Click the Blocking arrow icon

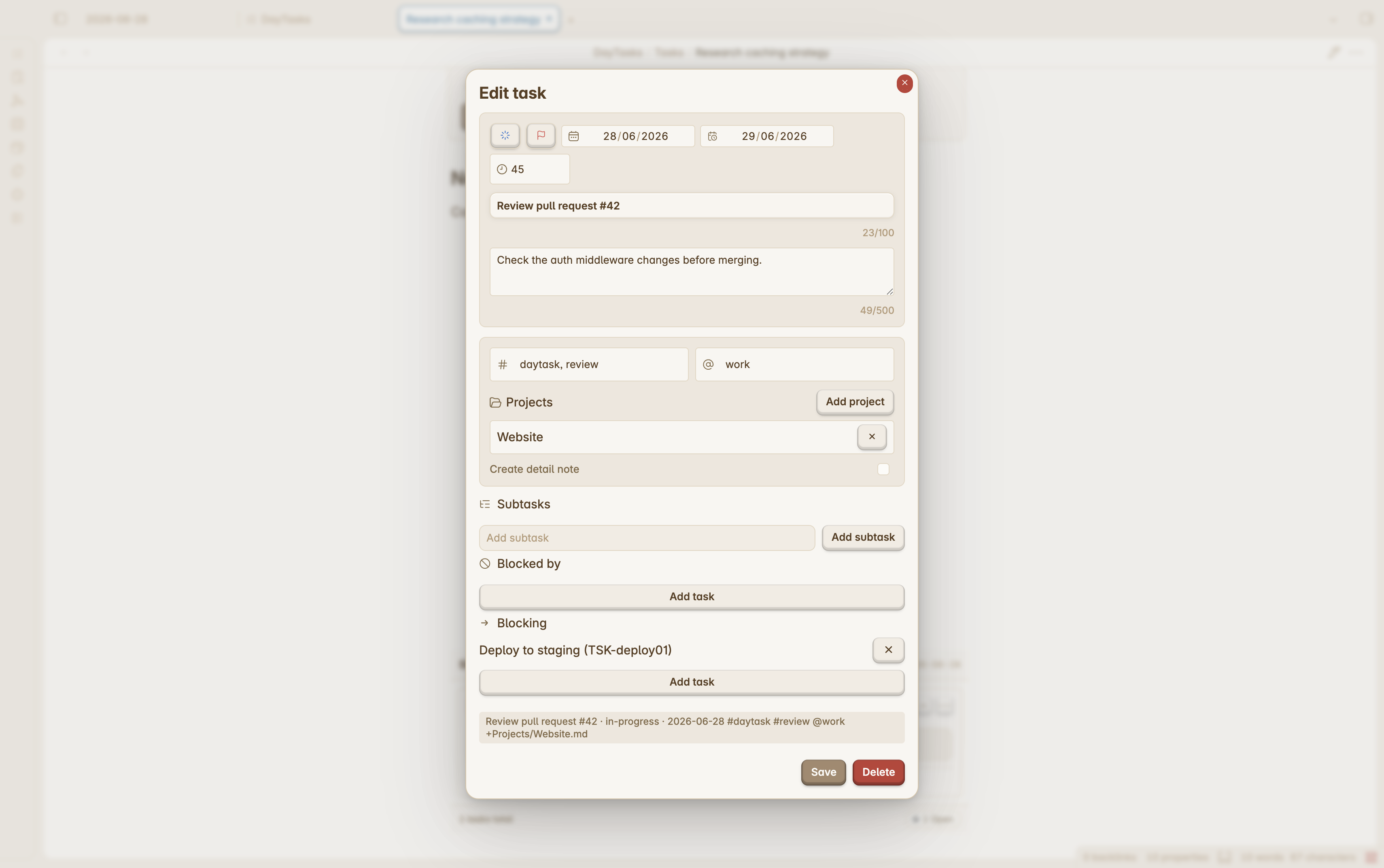point(485,623)
